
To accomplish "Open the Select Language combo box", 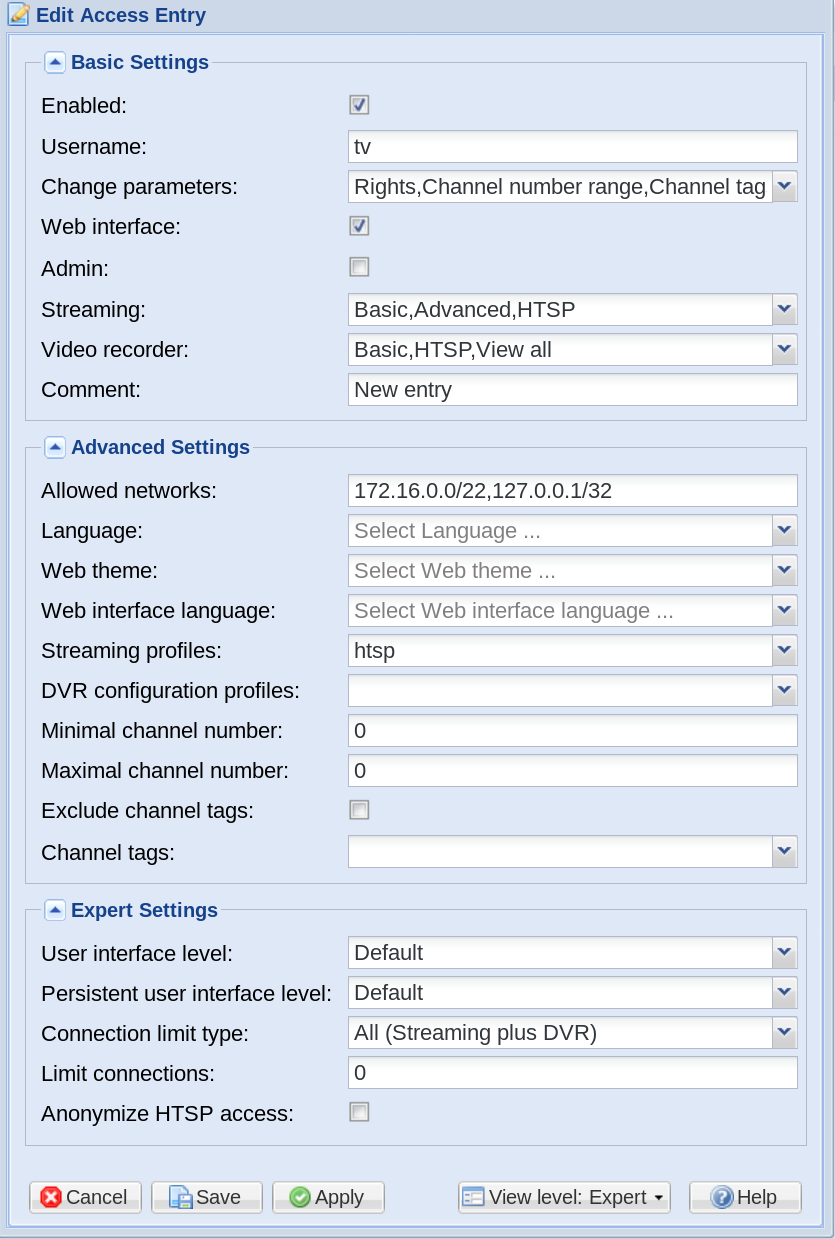I will pyautogui.click(x=573, y=530).
